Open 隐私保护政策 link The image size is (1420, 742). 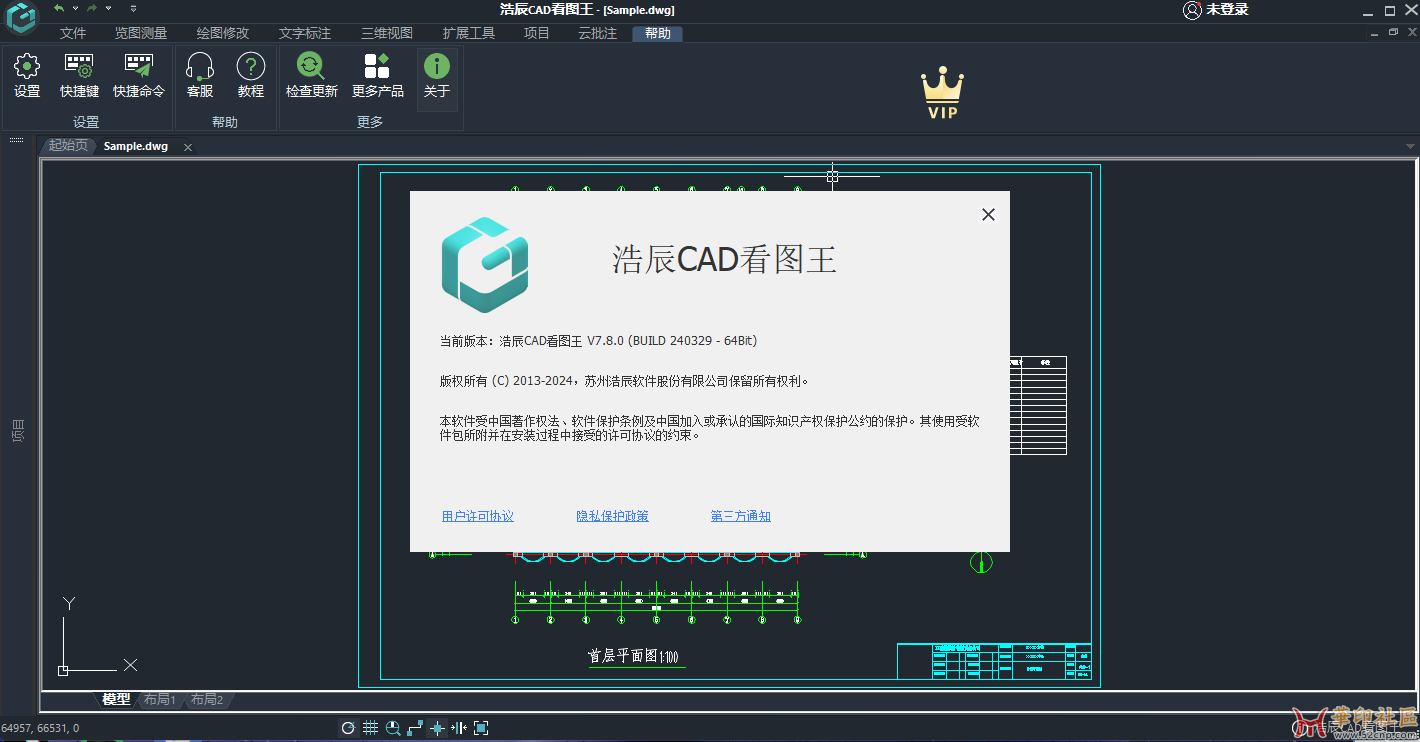[613, 516]
